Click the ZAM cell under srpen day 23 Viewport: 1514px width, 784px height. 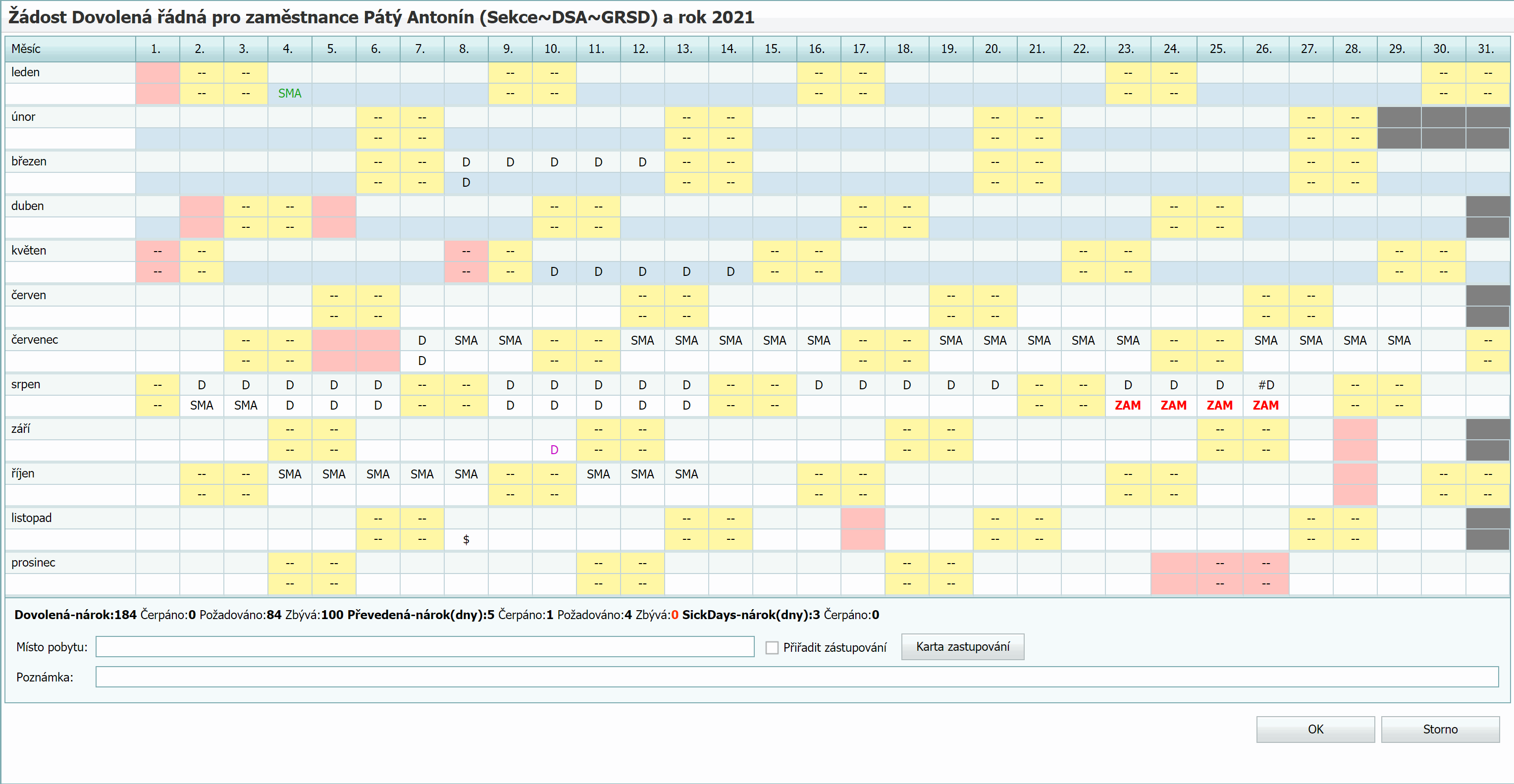1127,406
